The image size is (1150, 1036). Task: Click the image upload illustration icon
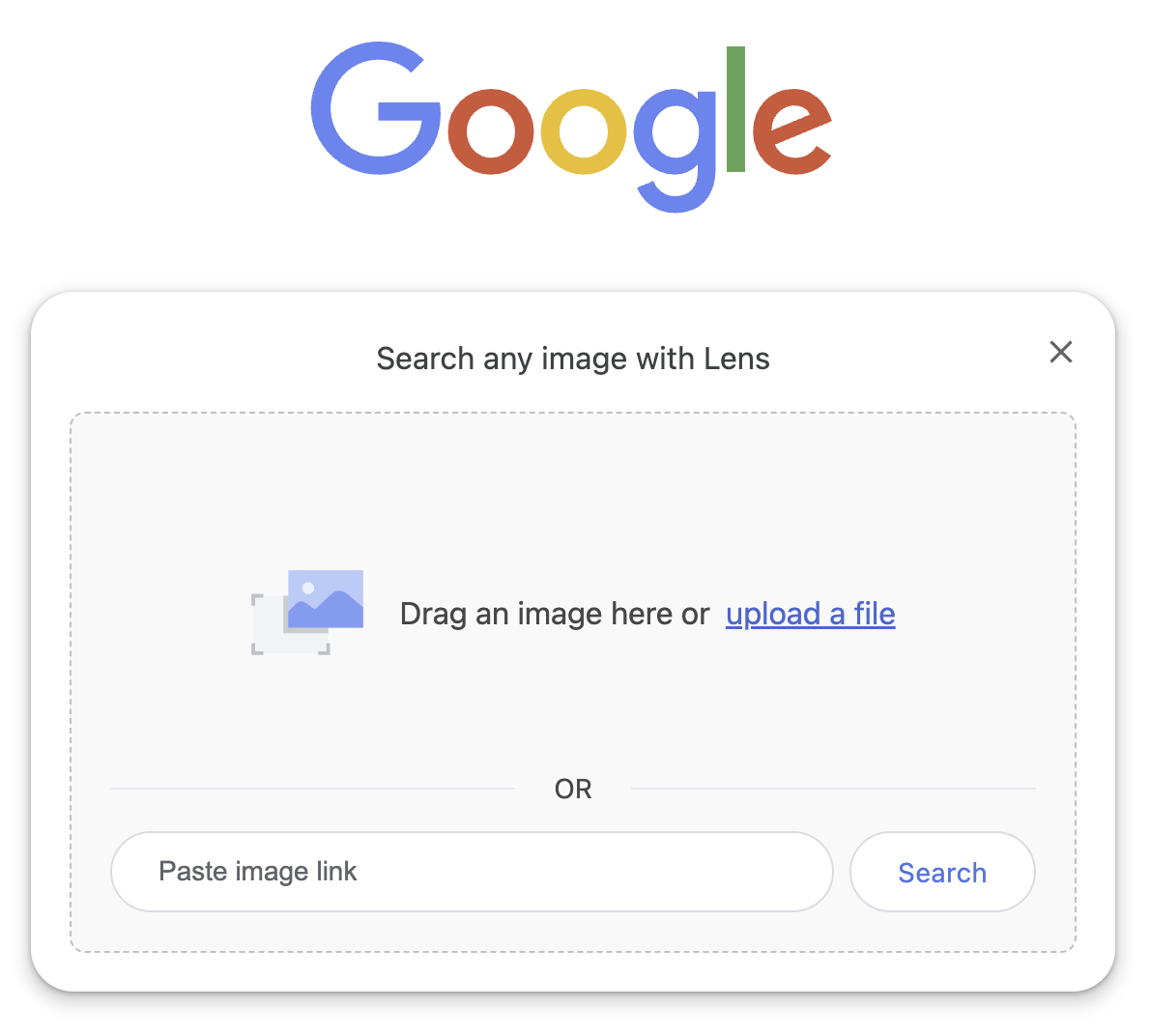pyautogui.click(x=307, y=612)
